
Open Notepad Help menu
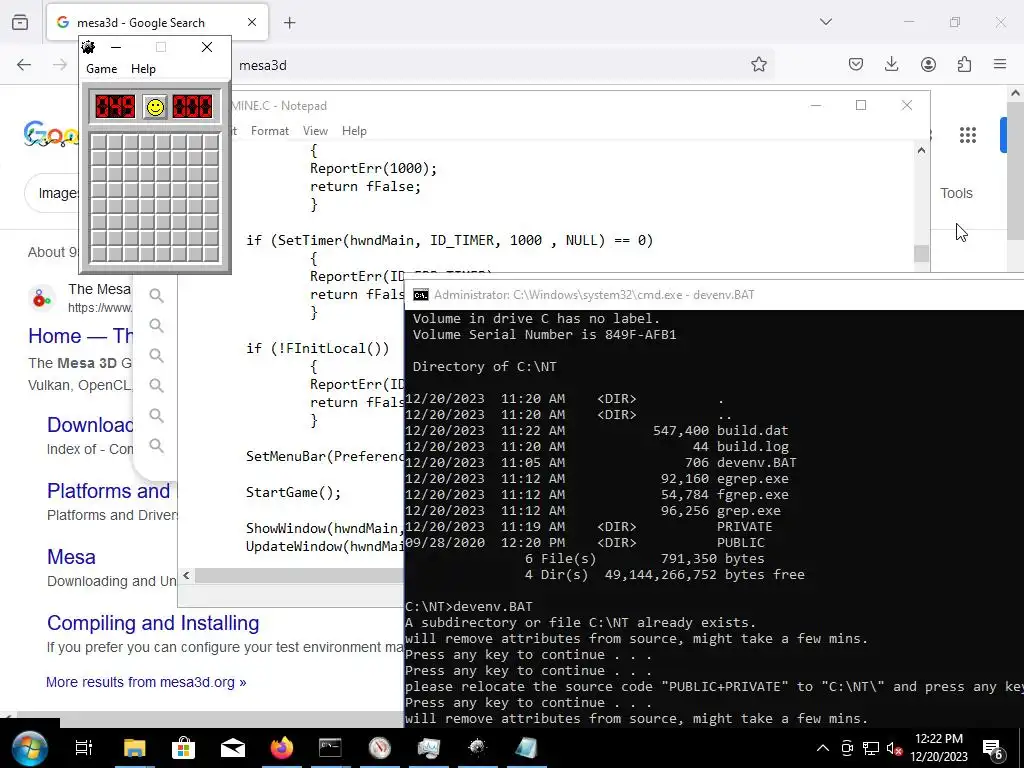354,131
